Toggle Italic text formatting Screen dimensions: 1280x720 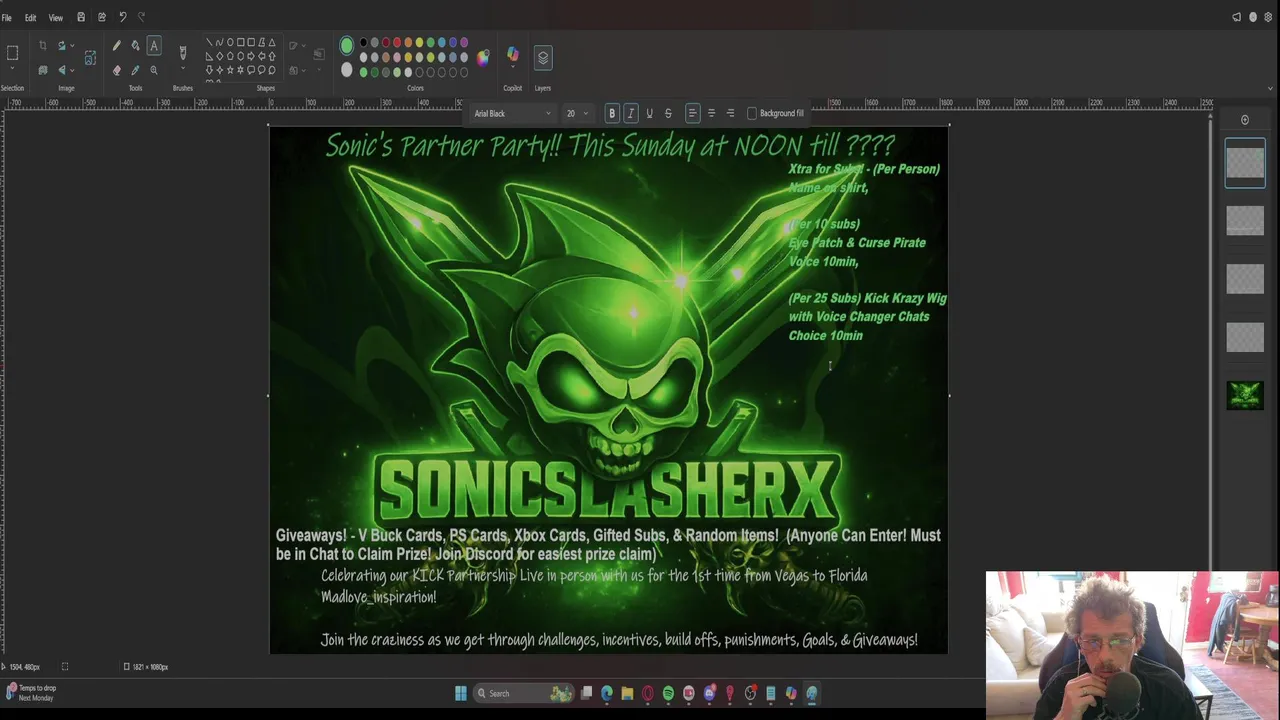tap(631, 113)
